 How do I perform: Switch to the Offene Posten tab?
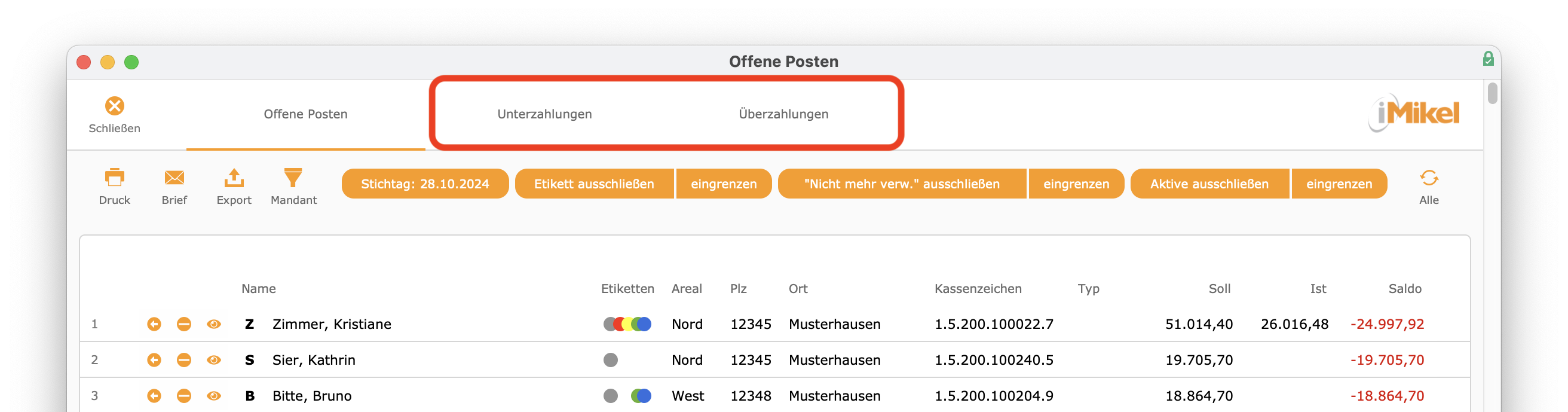click(305, 115)
